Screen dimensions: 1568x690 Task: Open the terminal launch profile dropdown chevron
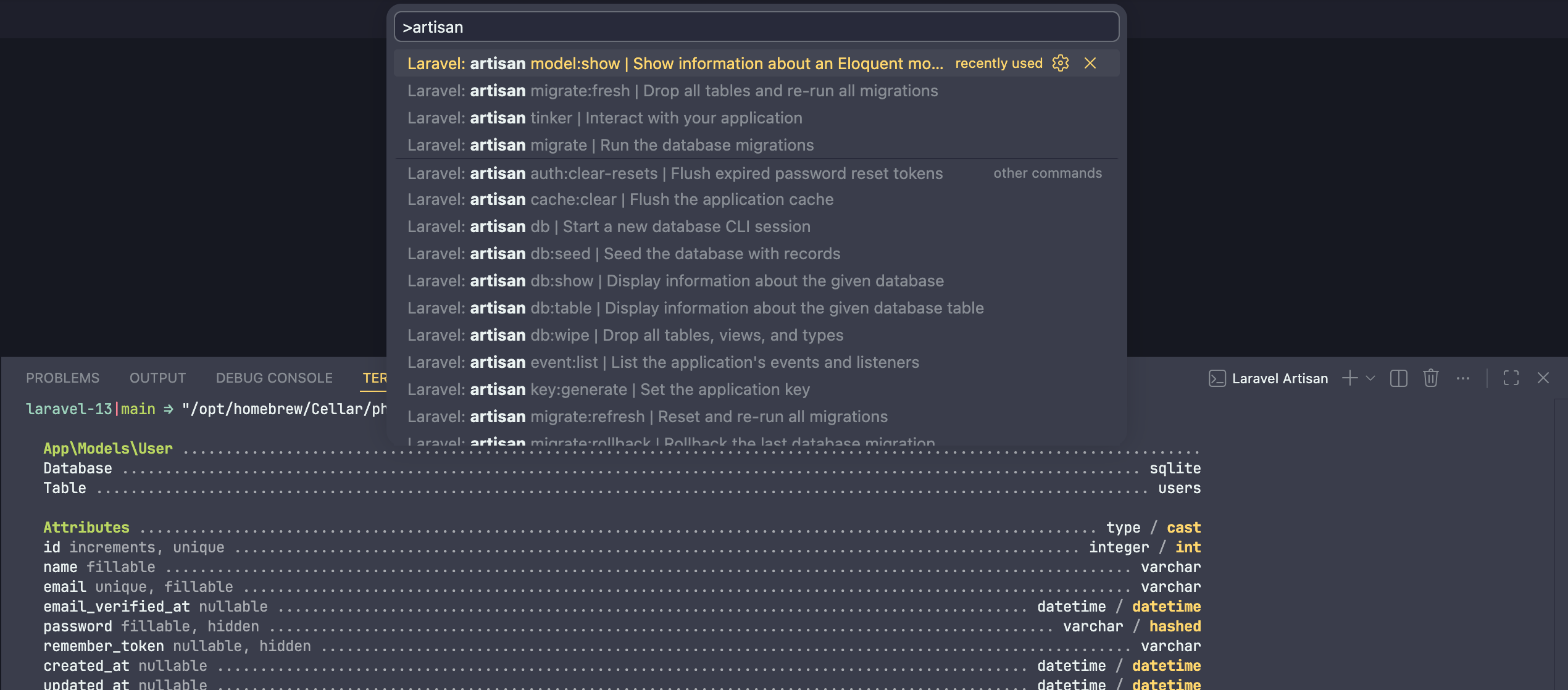pyautogui.click(x=1370, y=378)
